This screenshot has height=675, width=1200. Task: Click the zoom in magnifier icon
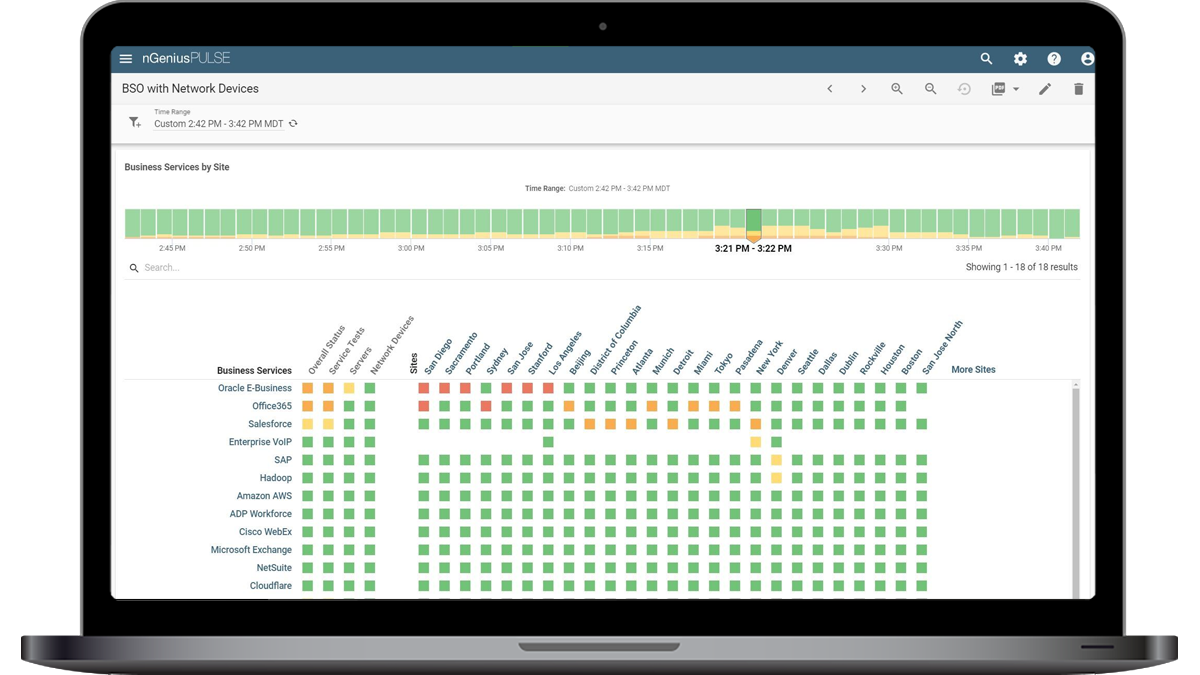[897, 89]
